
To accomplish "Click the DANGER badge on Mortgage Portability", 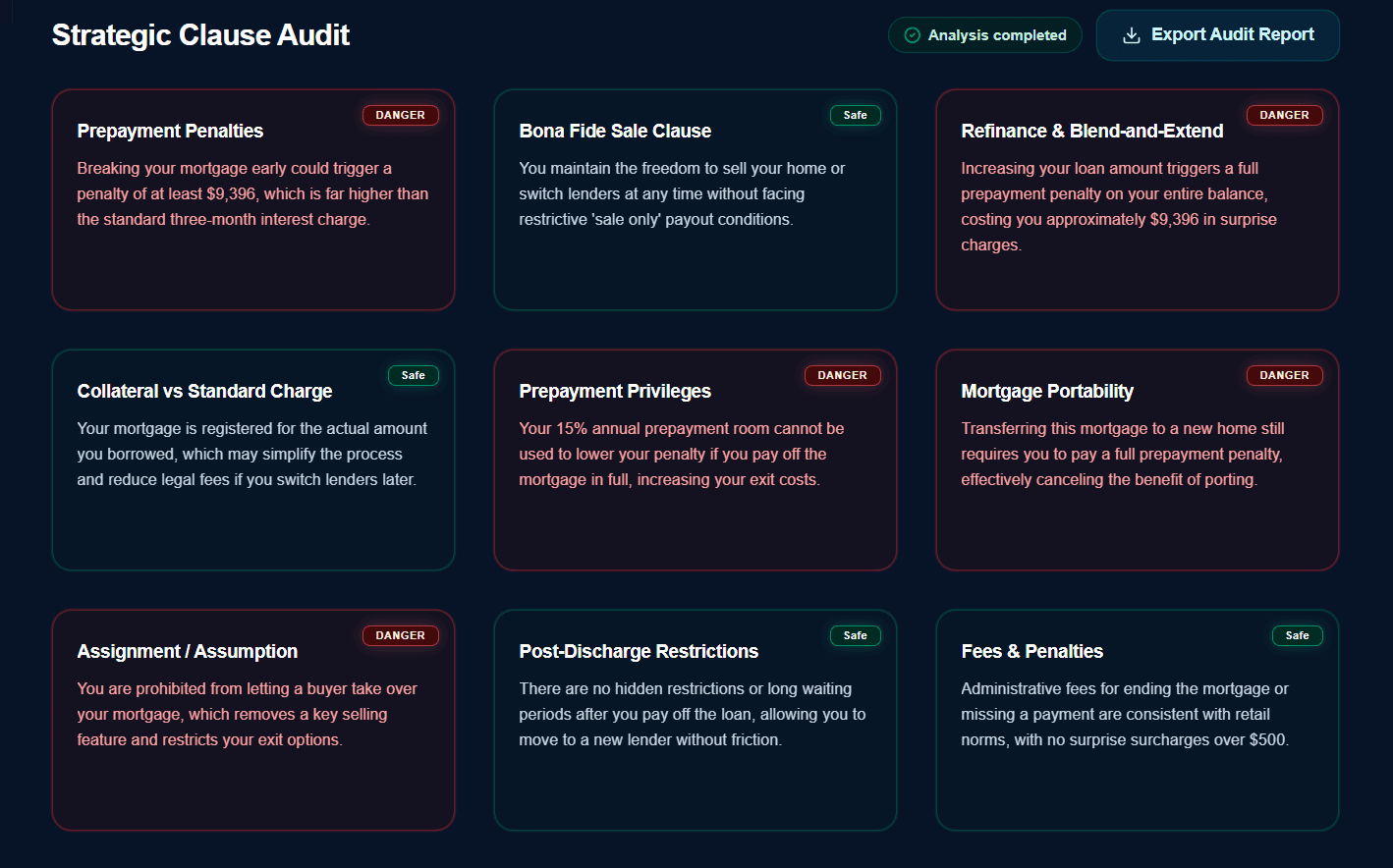I will point(1285,375).
